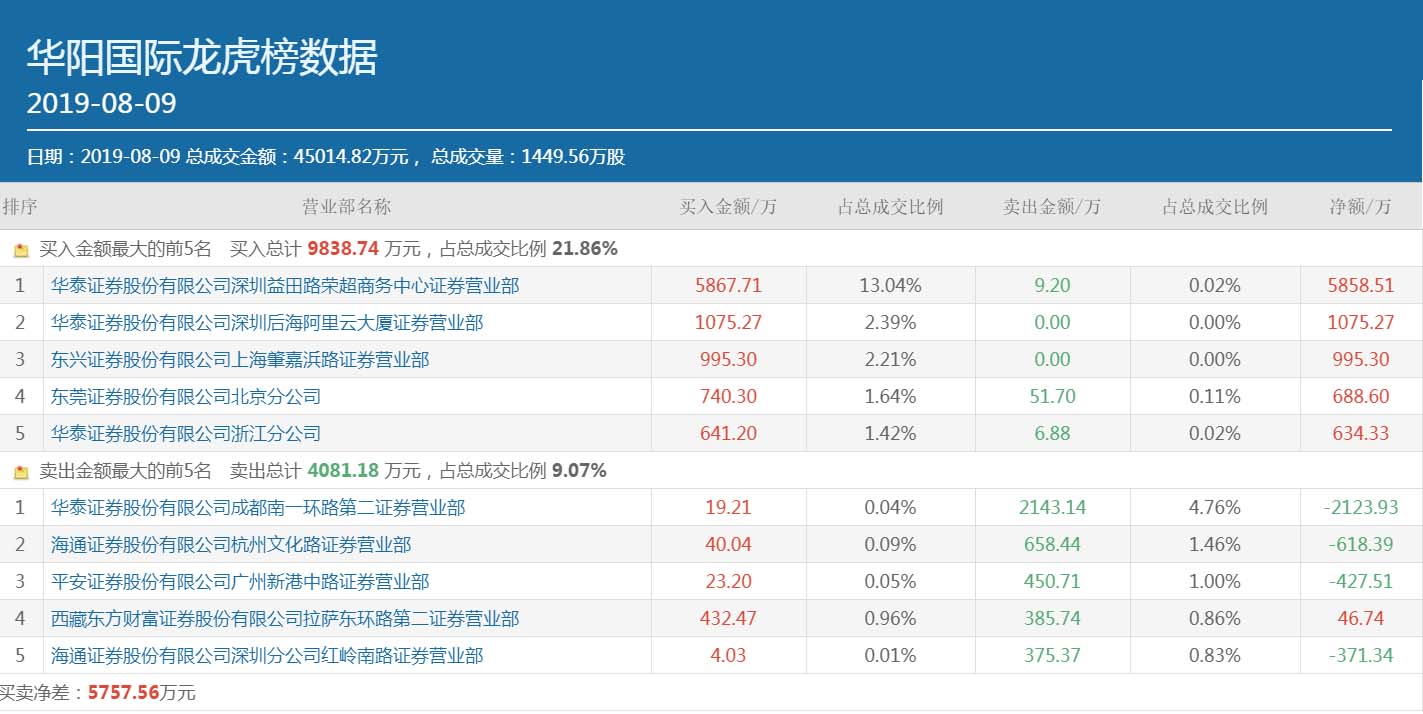Open 华泰证券深圳益田路荣超商务中心证券营业部 link
Image resolution: width=1423 pixels, height=714 pixels.
click(285, 286)
